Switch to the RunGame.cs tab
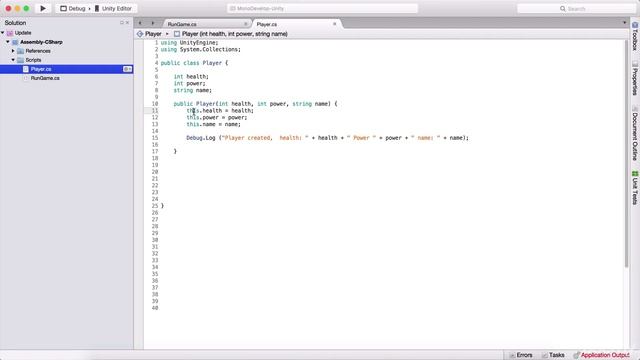 182,24
